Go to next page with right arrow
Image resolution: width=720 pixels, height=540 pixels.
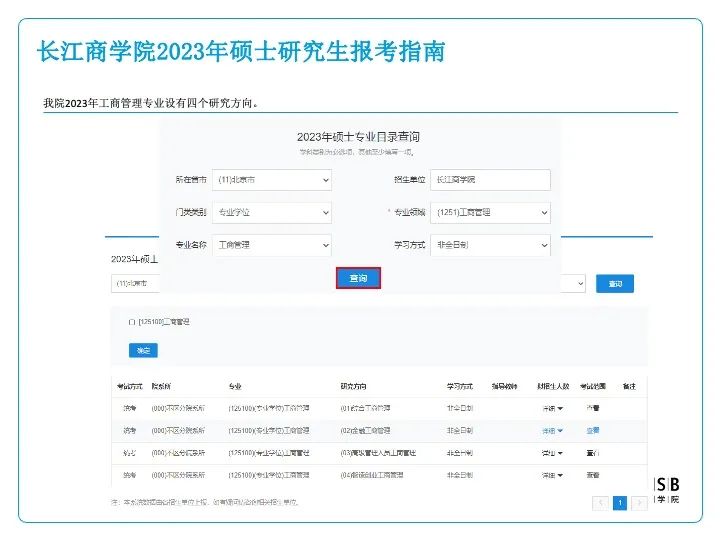point(639,503)
